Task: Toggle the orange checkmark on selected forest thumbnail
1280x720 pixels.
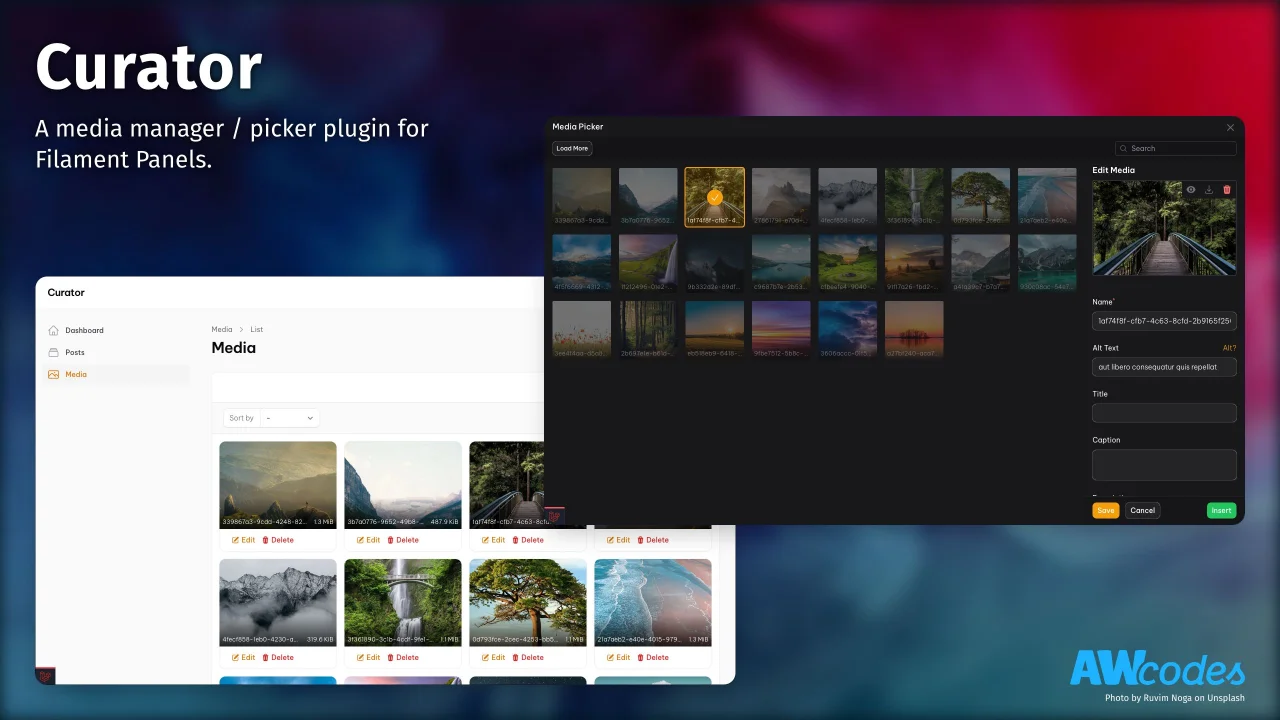Action: tap(714, 197)
